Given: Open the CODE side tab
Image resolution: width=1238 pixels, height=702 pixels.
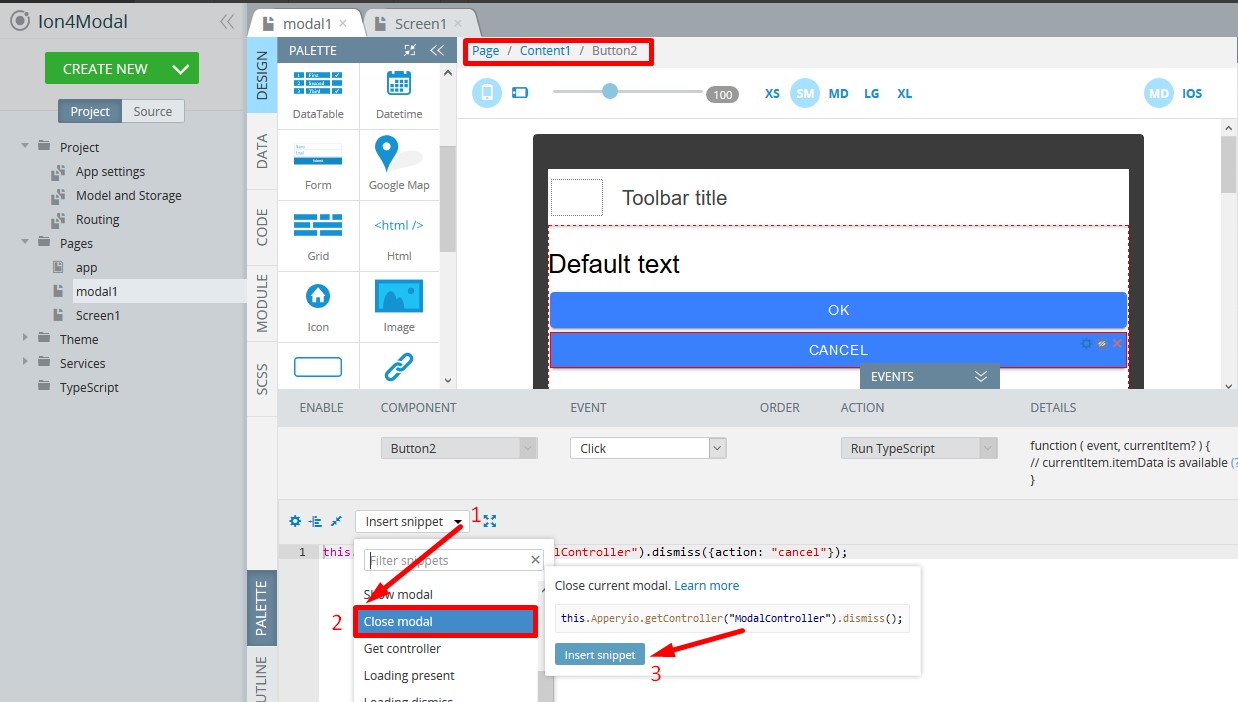Looking at the screenshot, I should pyautogui.click(x=262, y=227).
